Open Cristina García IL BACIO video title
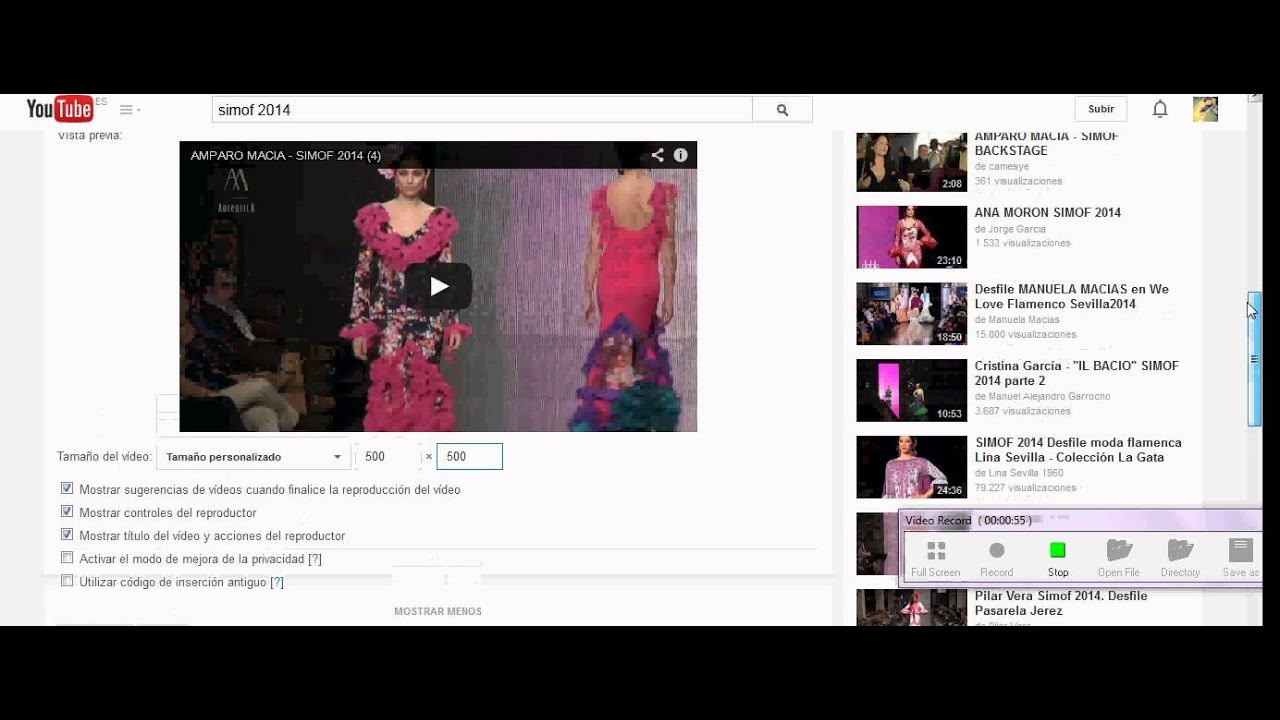 pyautogui.click(x=1077, y=373)
